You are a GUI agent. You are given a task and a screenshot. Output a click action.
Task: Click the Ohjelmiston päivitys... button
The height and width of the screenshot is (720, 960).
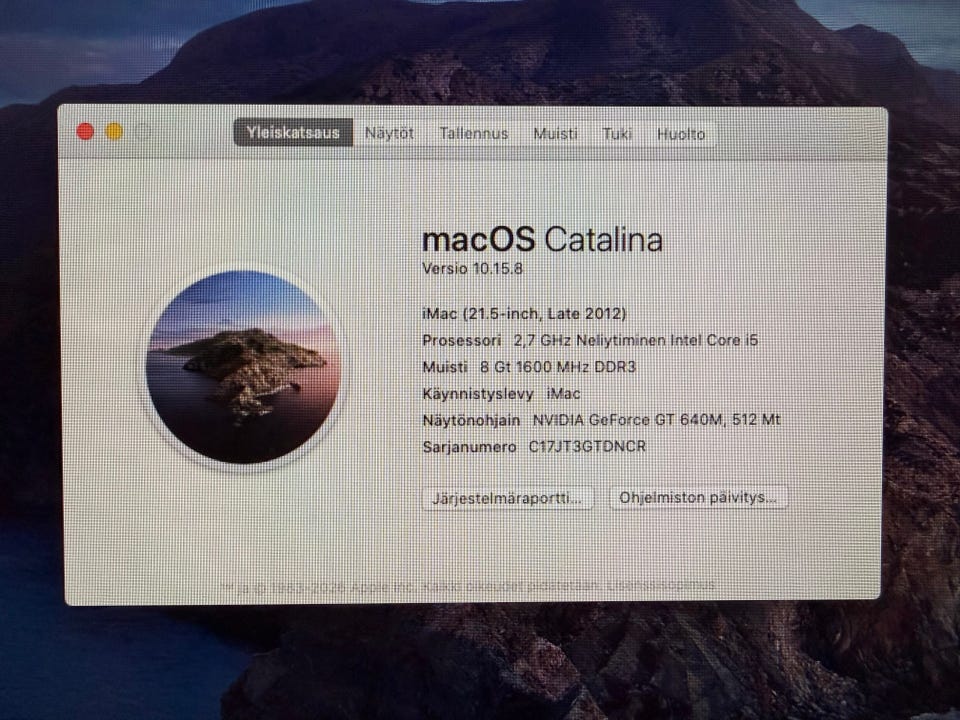[x=698, y=498]
